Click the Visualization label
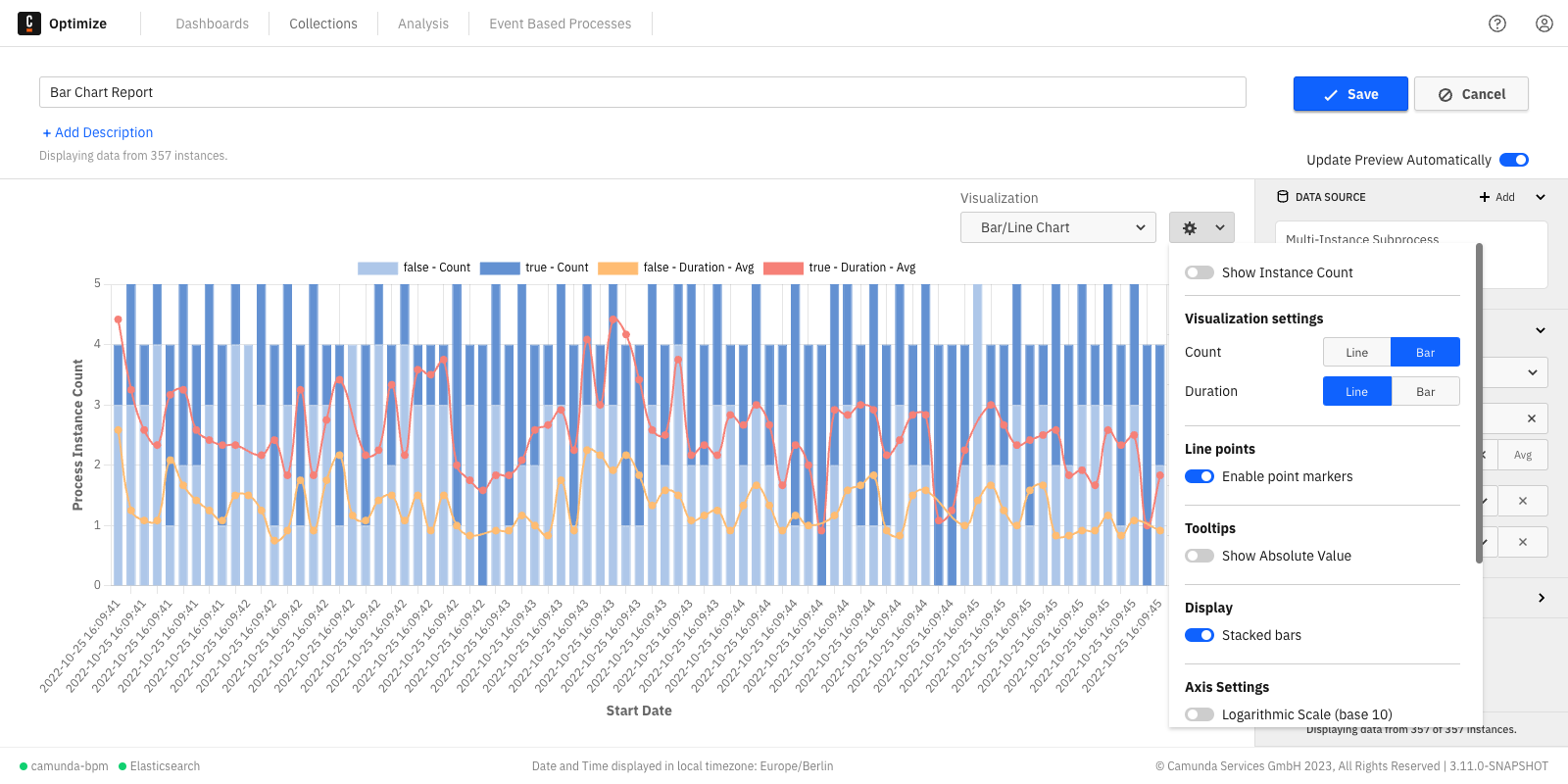Viewport: 1568px width, 784px height. tap(999, 198)
